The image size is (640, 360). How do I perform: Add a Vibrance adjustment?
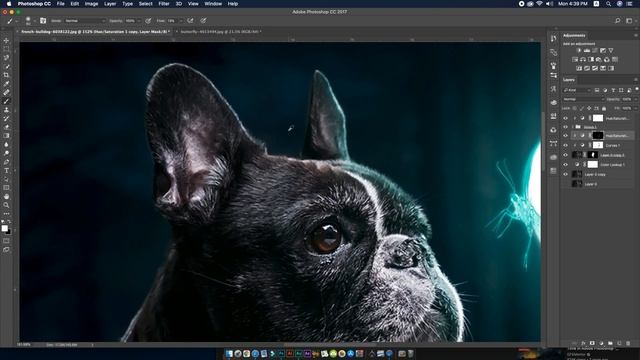coord(611,51)
